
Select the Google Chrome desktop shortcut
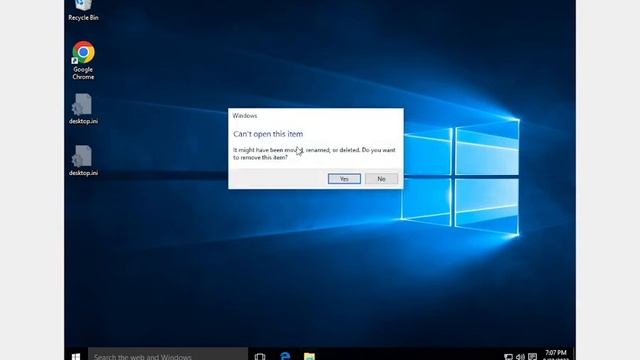(83, 60)
